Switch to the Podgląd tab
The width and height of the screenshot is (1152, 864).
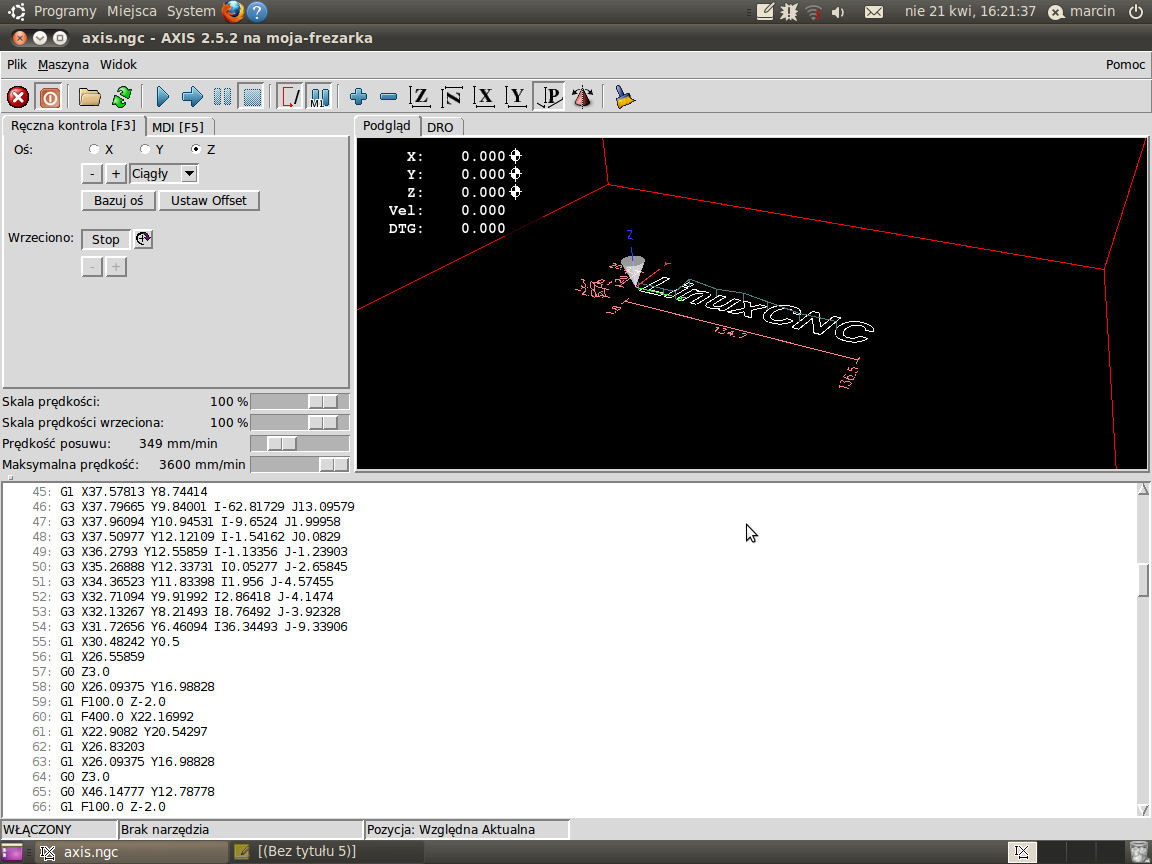(x=387, y=126)
